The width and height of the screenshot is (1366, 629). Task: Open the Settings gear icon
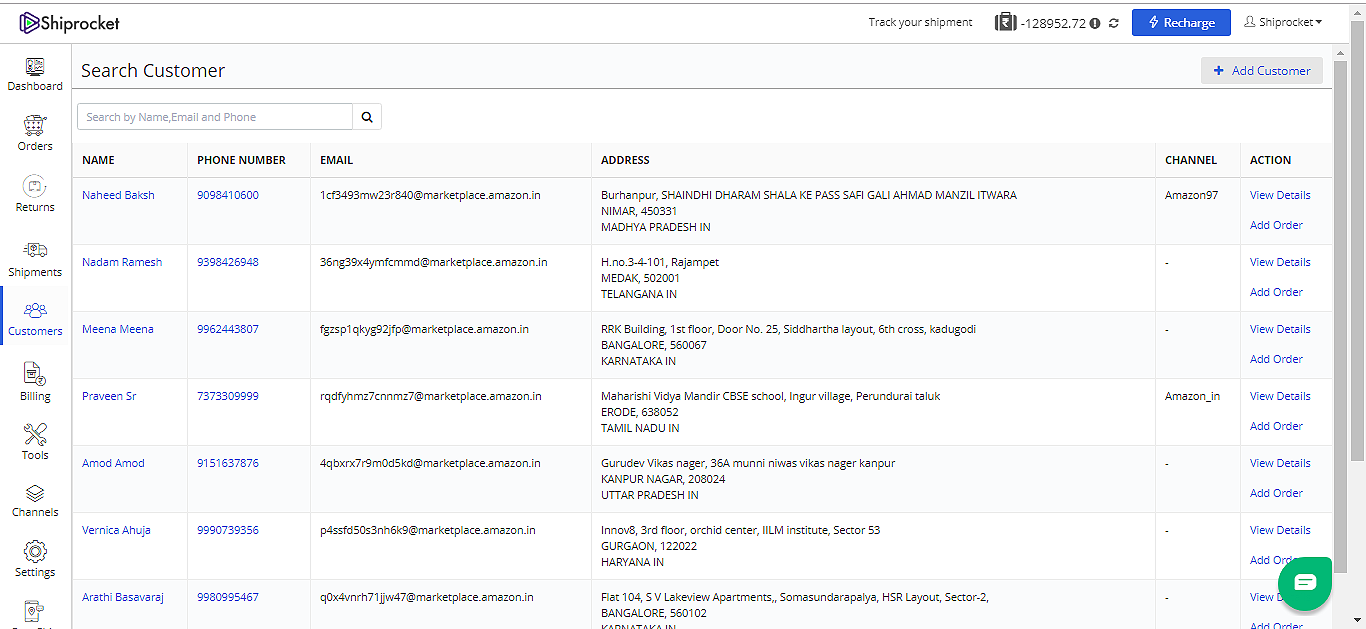[35, 552]
